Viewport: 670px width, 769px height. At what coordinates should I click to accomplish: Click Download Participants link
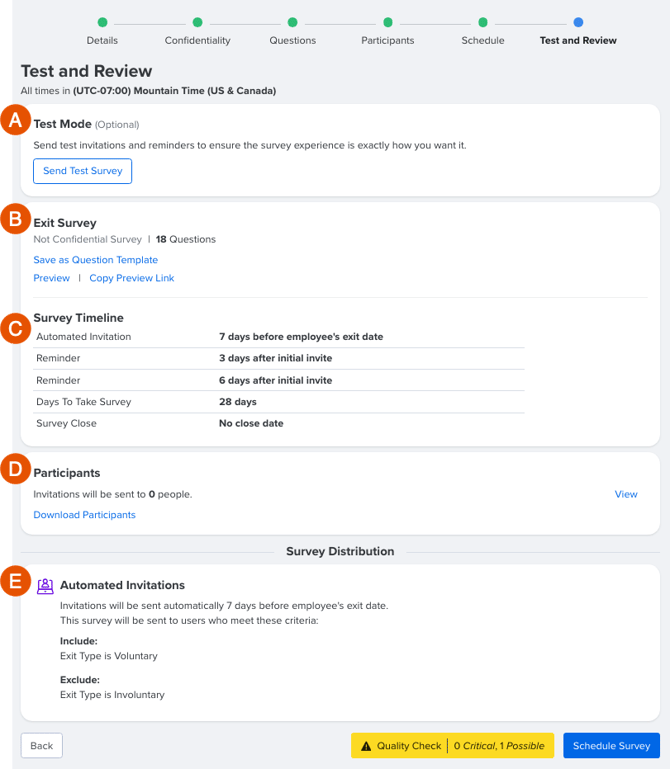click(84, 515)
